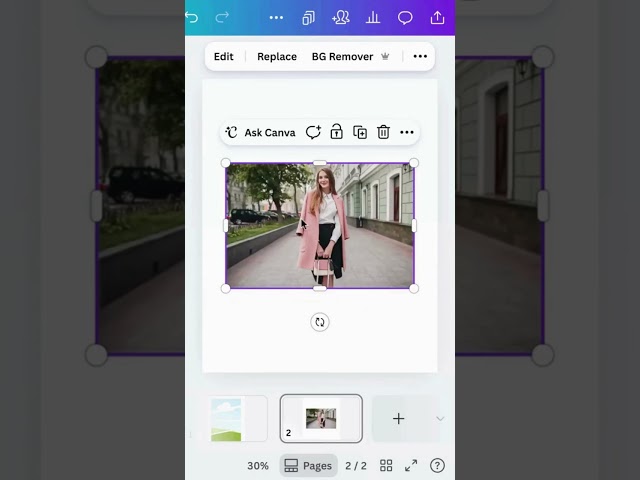Open collaborators share icon

341,18
